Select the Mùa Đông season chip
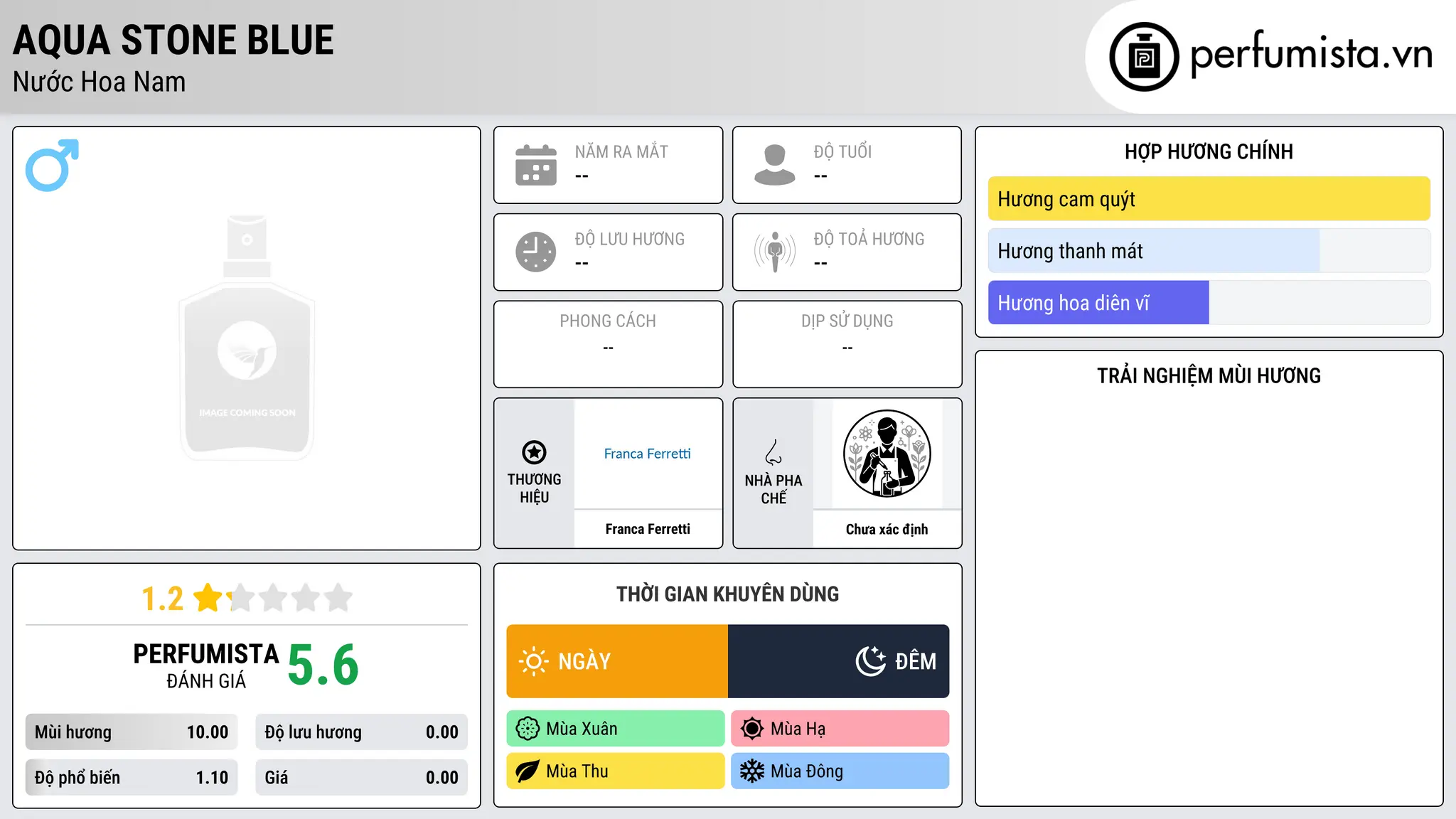 tap(840, 771)
